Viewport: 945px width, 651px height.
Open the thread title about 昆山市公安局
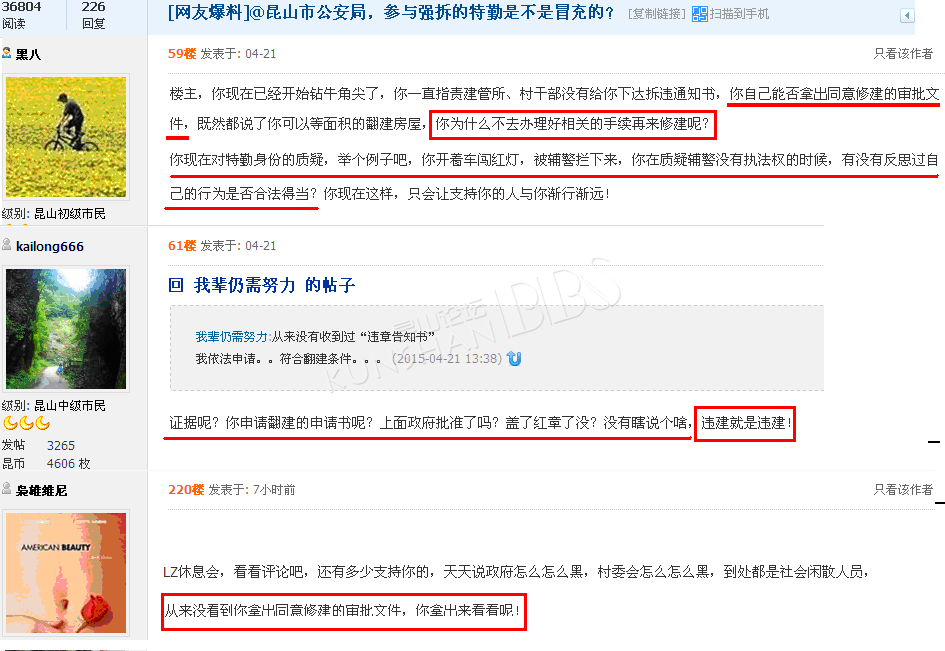coord(391,13)
